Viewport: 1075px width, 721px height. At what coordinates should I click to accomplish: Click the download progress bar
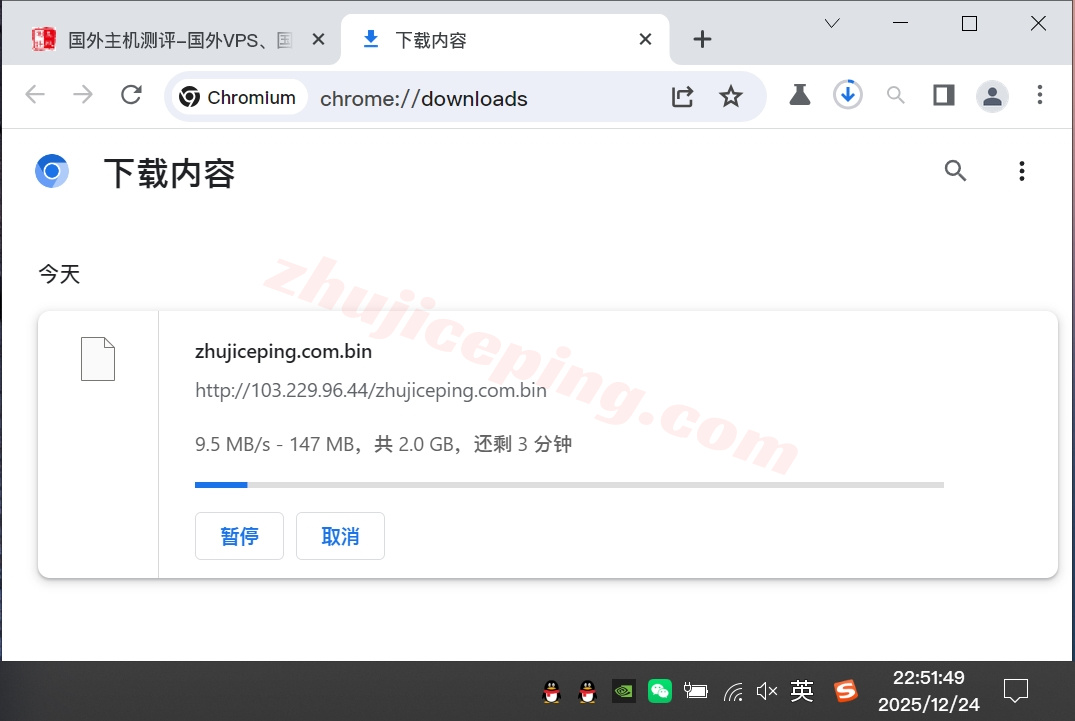click(x=569, y=484)
